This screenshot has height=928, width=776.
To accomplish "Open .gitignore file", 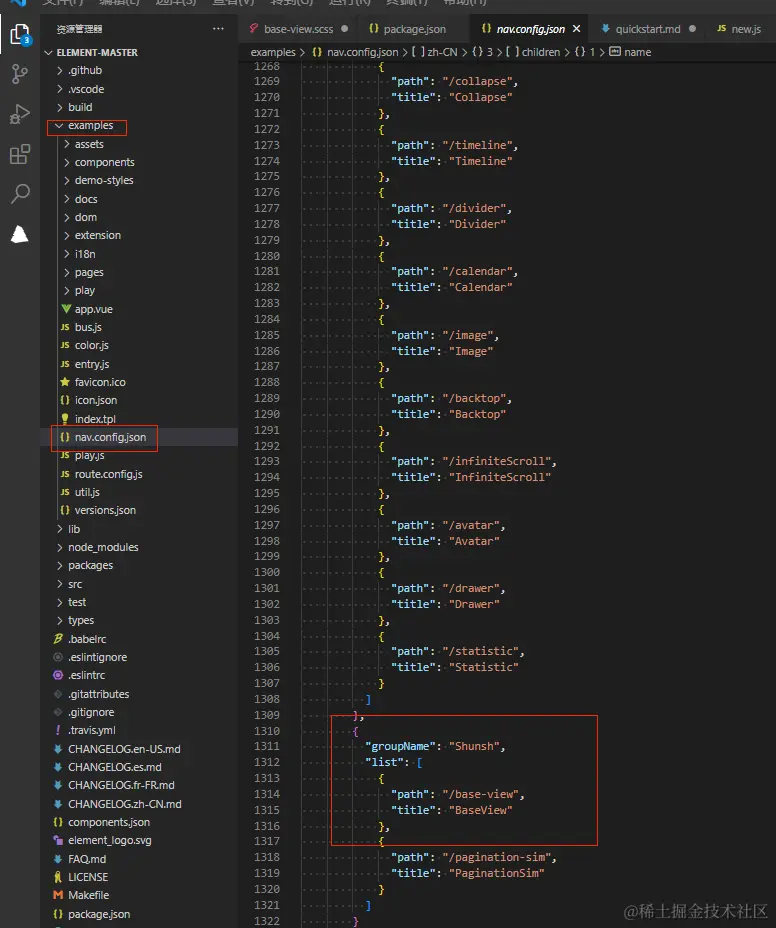I will coord(91,712).
